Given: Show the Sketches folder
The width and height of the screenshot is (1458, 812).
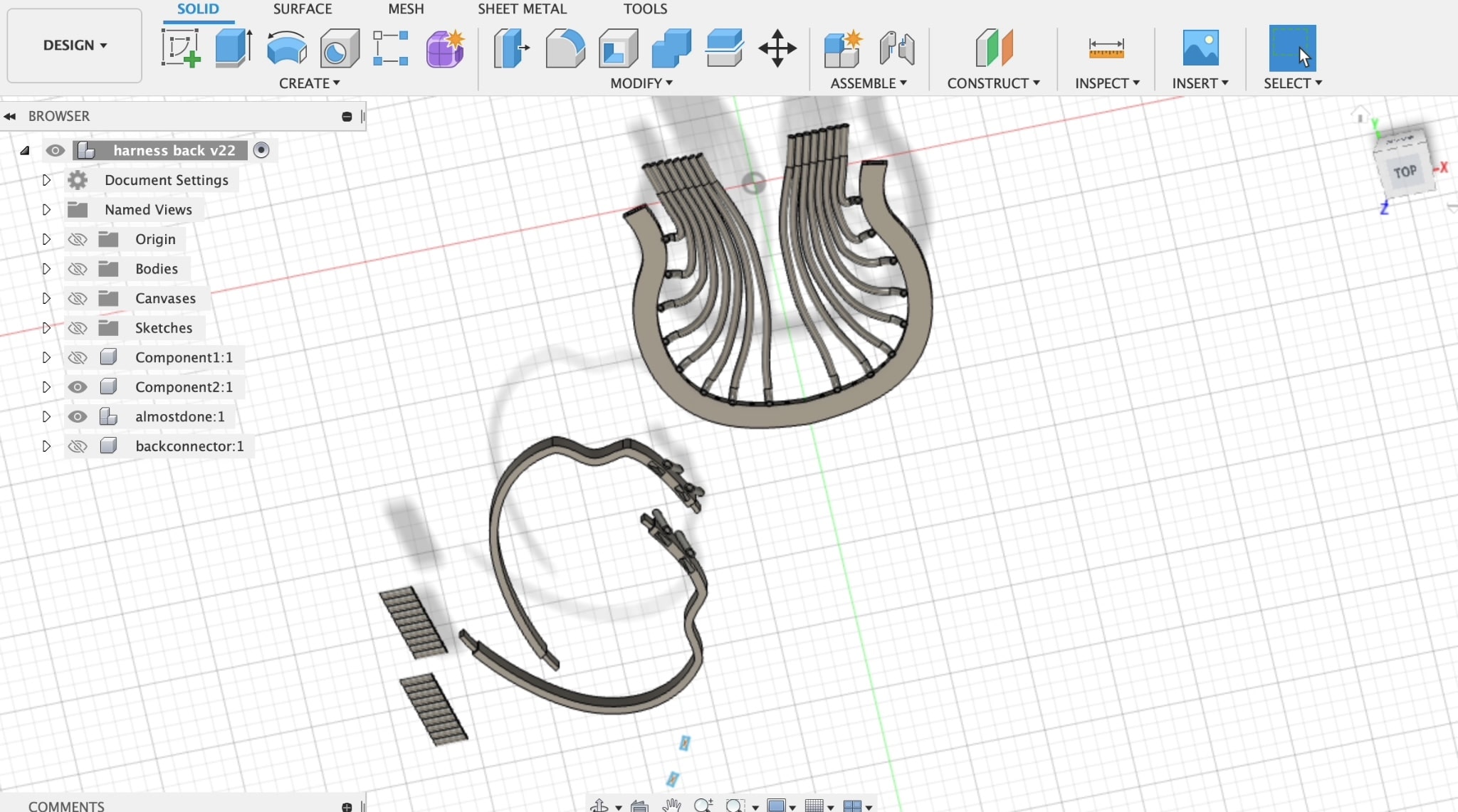Looking at the screenshot, I should (x=78, y=328).
